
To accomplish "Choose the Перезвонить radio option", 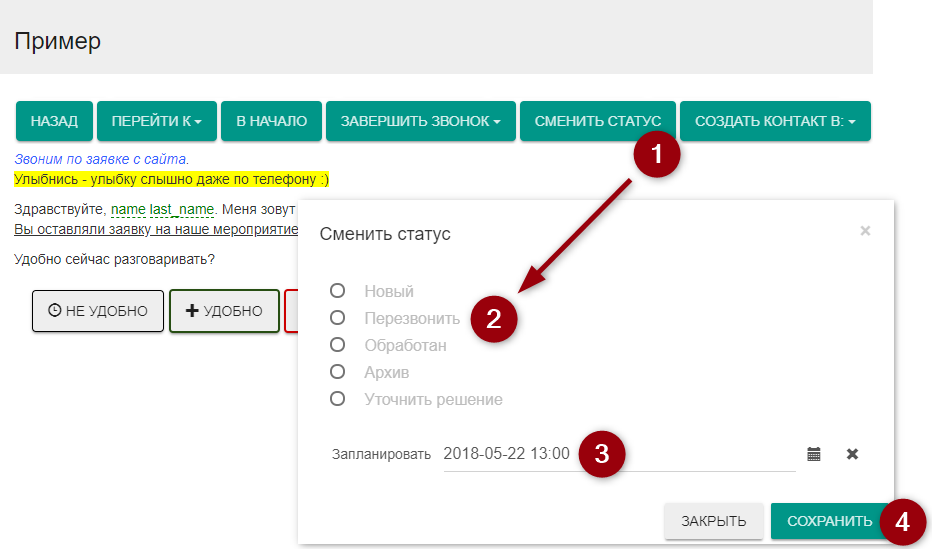I will 338,318.
